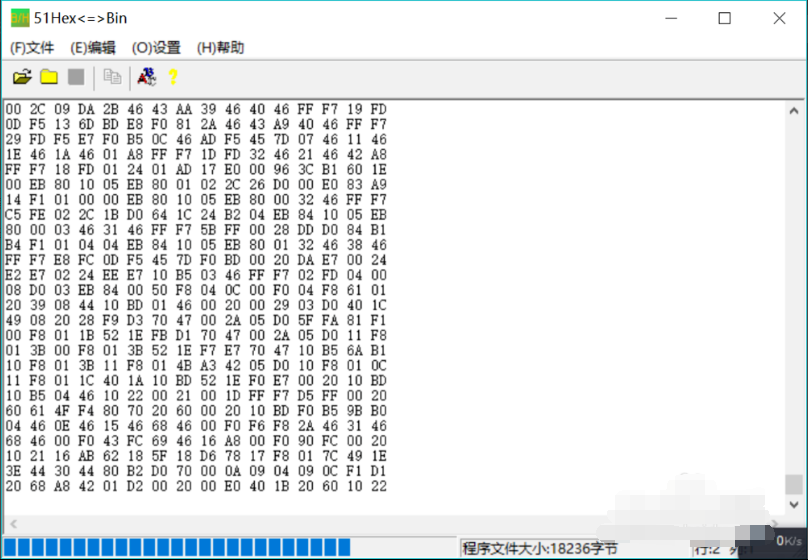Viewport: 808px width, 560px height.
Task: Click the vertical scrollbar down arrow
Action: click(x=794, y=504)
